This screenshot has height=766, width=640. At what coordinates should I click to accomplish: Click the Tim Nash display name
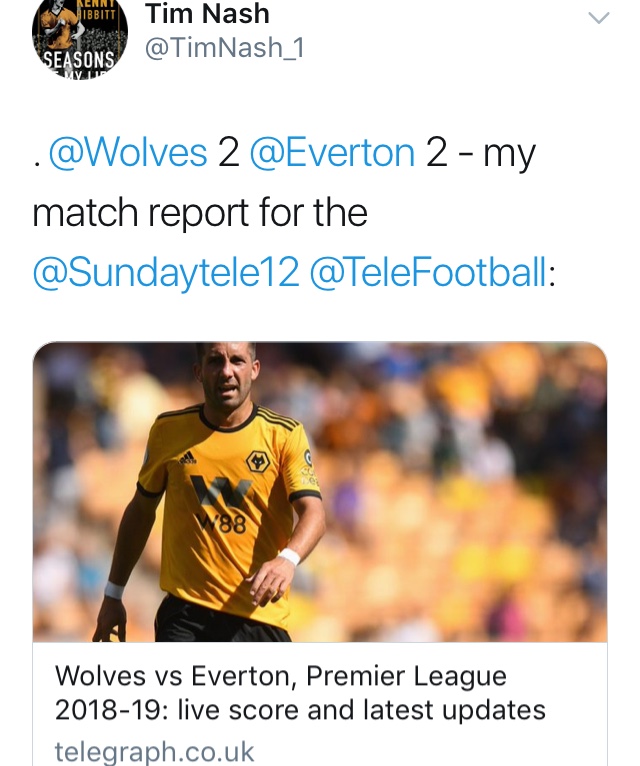coord(207,14)
